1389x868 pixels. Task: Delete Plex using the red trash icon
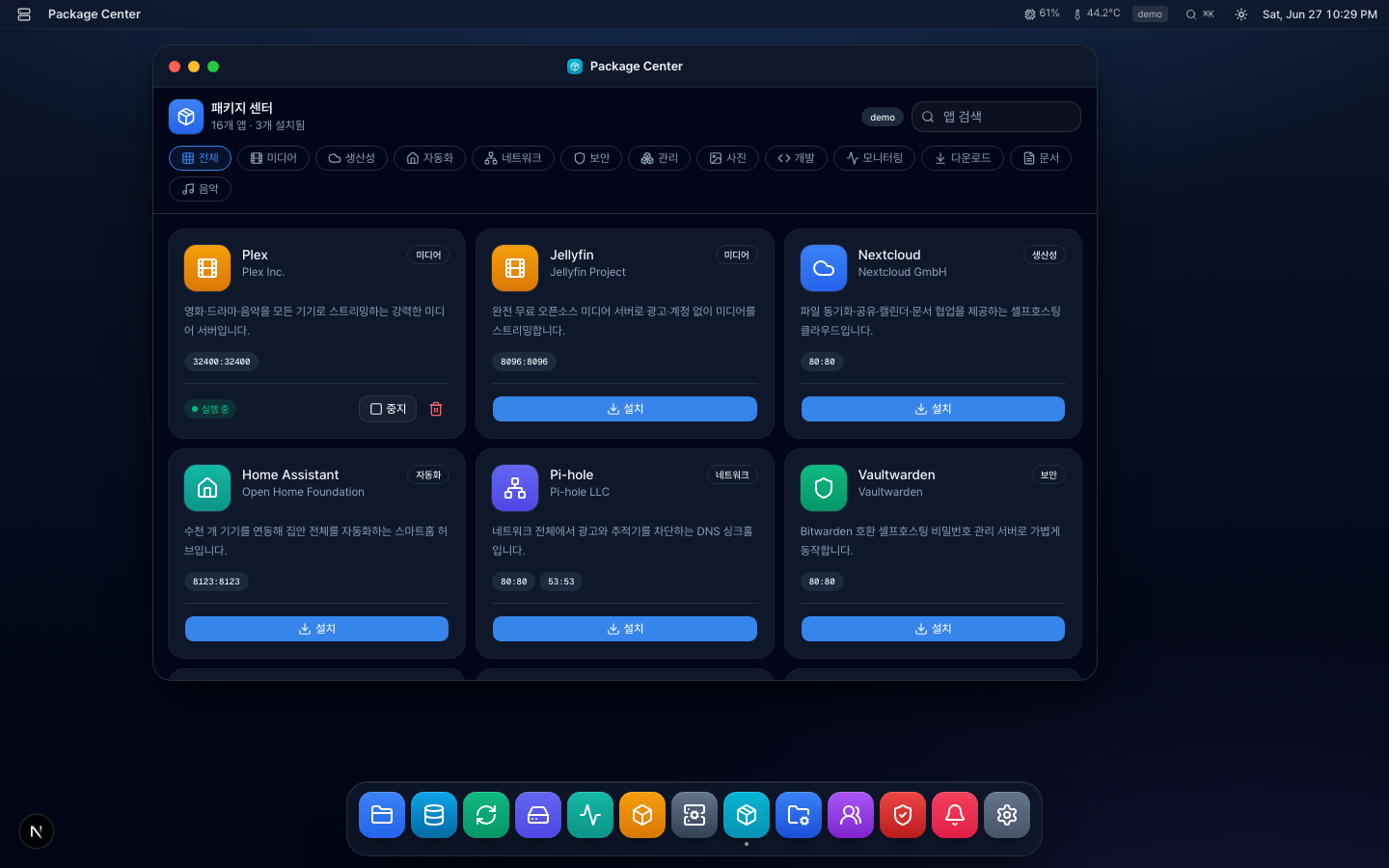[436, 409]
